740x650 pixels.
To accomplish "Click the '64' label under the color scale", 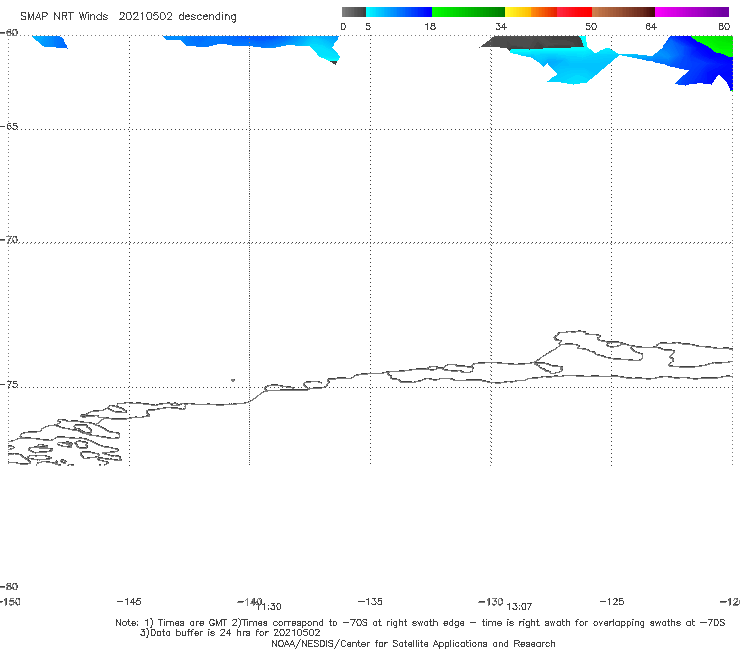I will pyautogui.click(x=651, y=26).
